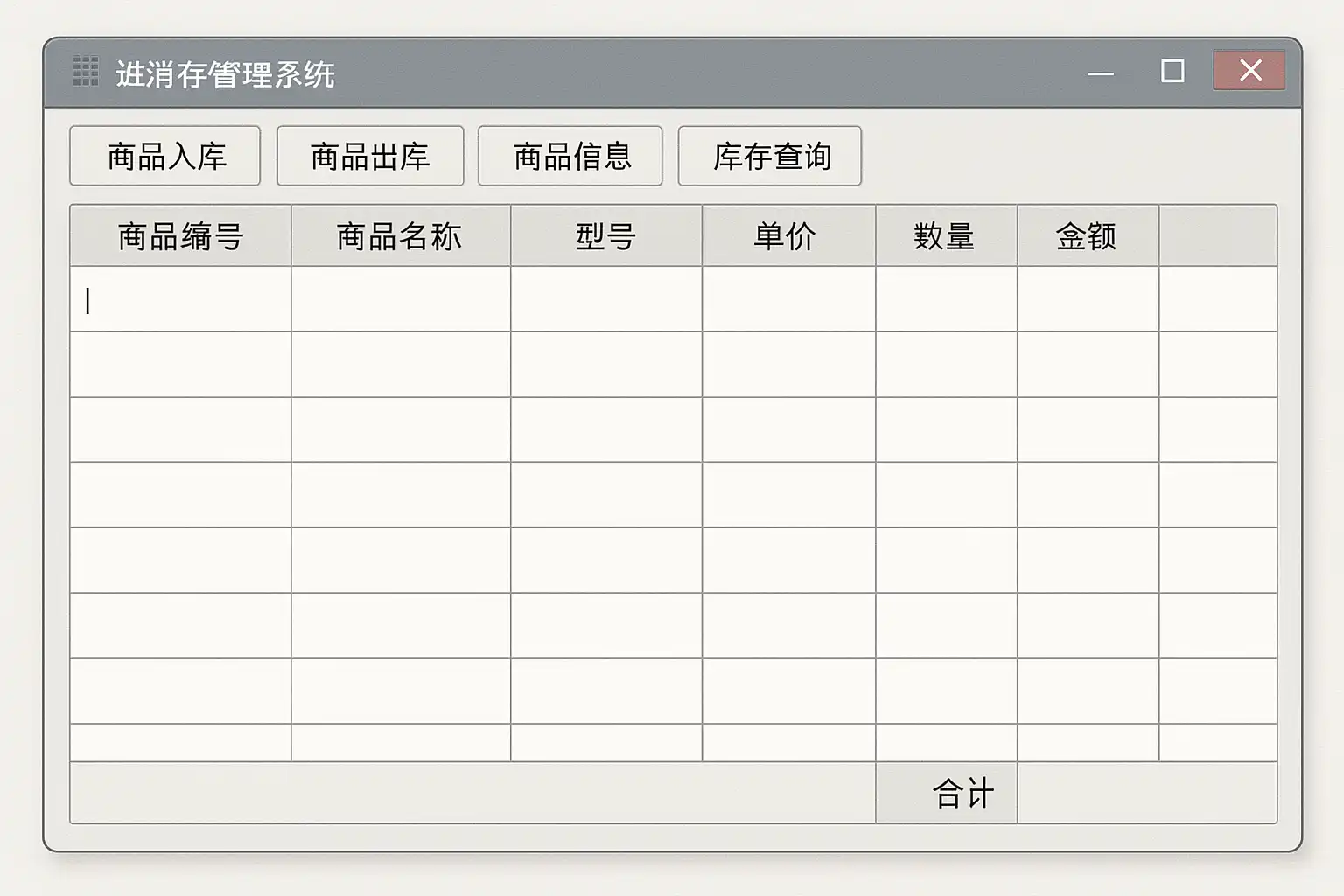Select the first row 单价 cell
1344x896 pixels.
tap(787, 300)
